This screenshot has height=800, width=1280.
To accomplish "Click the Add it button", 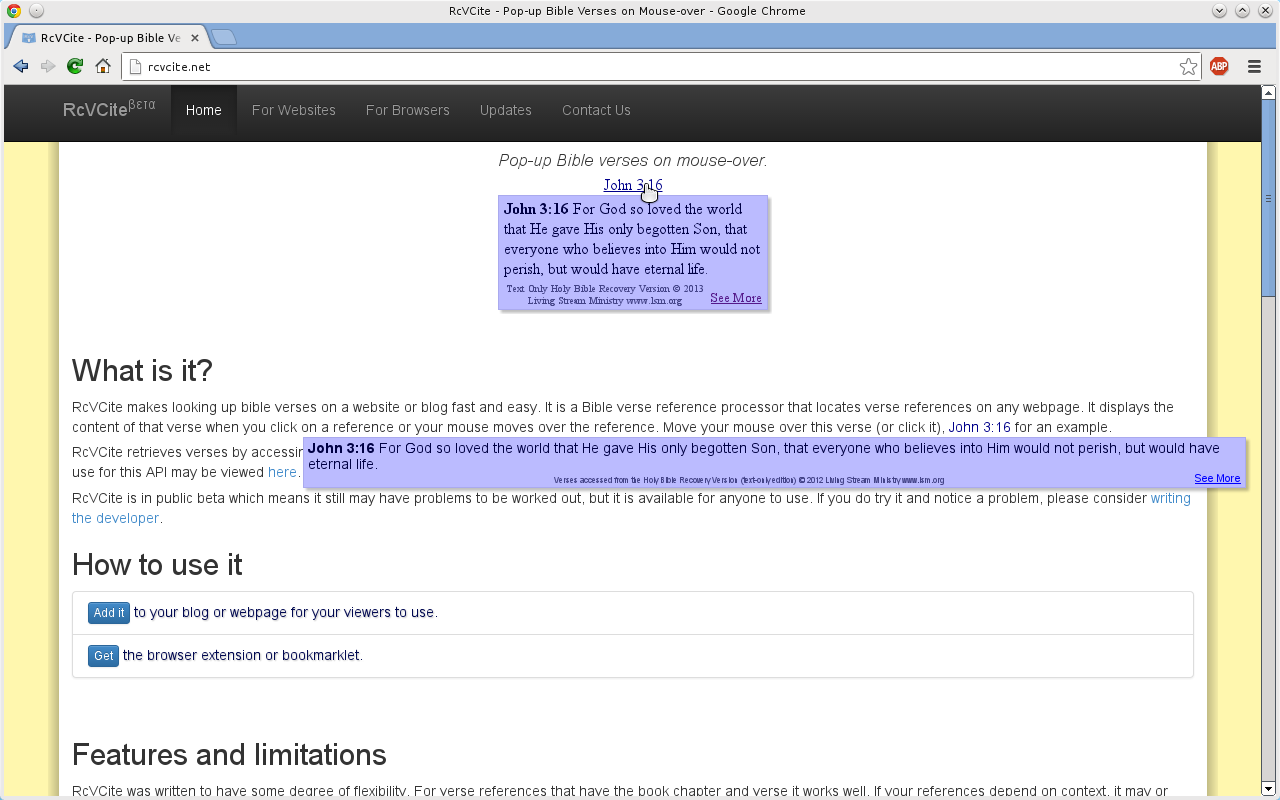I will coord(109,613).
